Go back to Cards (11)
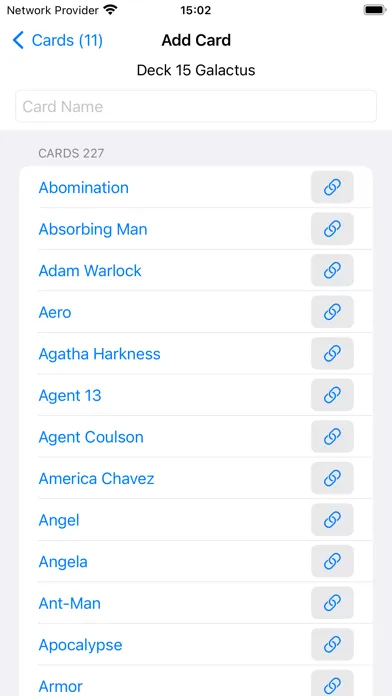This screenshot has height=696, width=392. [58, 40]
